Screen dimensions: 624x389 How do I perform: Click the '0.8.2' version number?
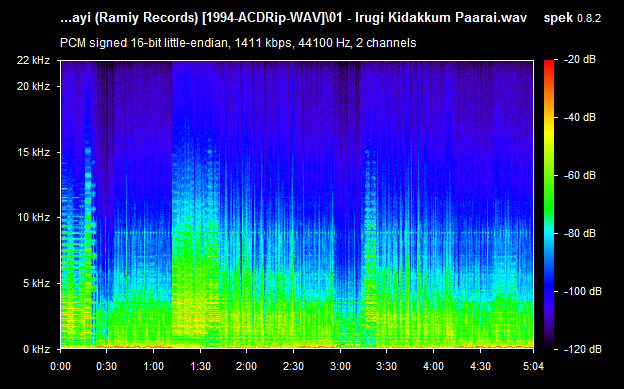pos(589,18)
